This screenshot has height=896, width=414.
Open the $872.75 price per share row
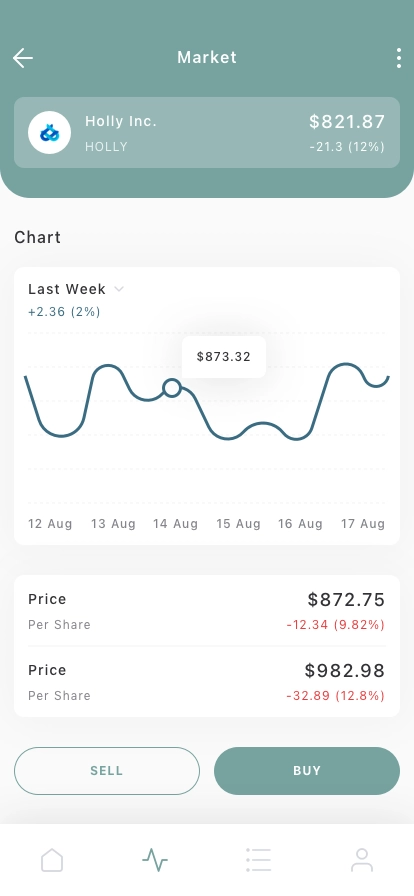pyautogui.click(x=207, y=611)
